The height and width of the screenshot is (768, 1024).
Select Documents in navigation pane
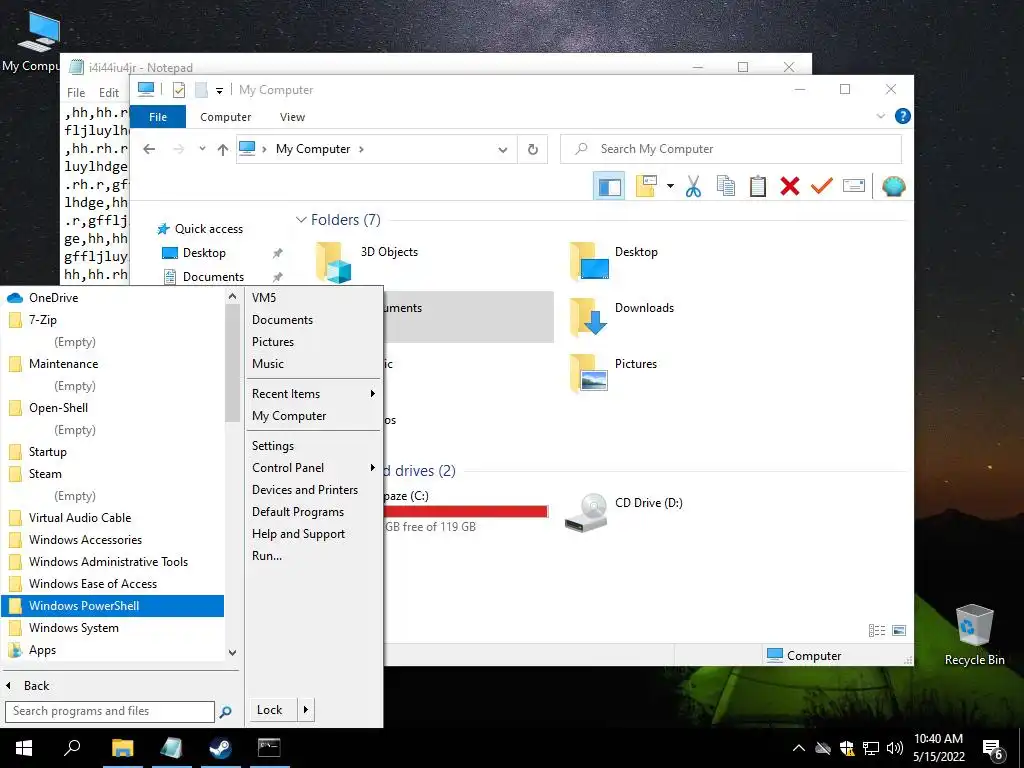(214, 277)
